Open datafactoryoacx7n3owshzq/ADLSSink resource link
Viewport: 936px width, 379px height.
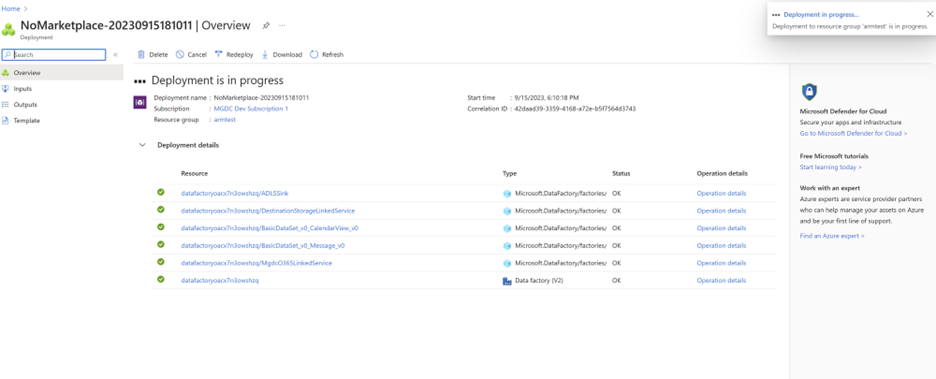click(x=235, y=193)
